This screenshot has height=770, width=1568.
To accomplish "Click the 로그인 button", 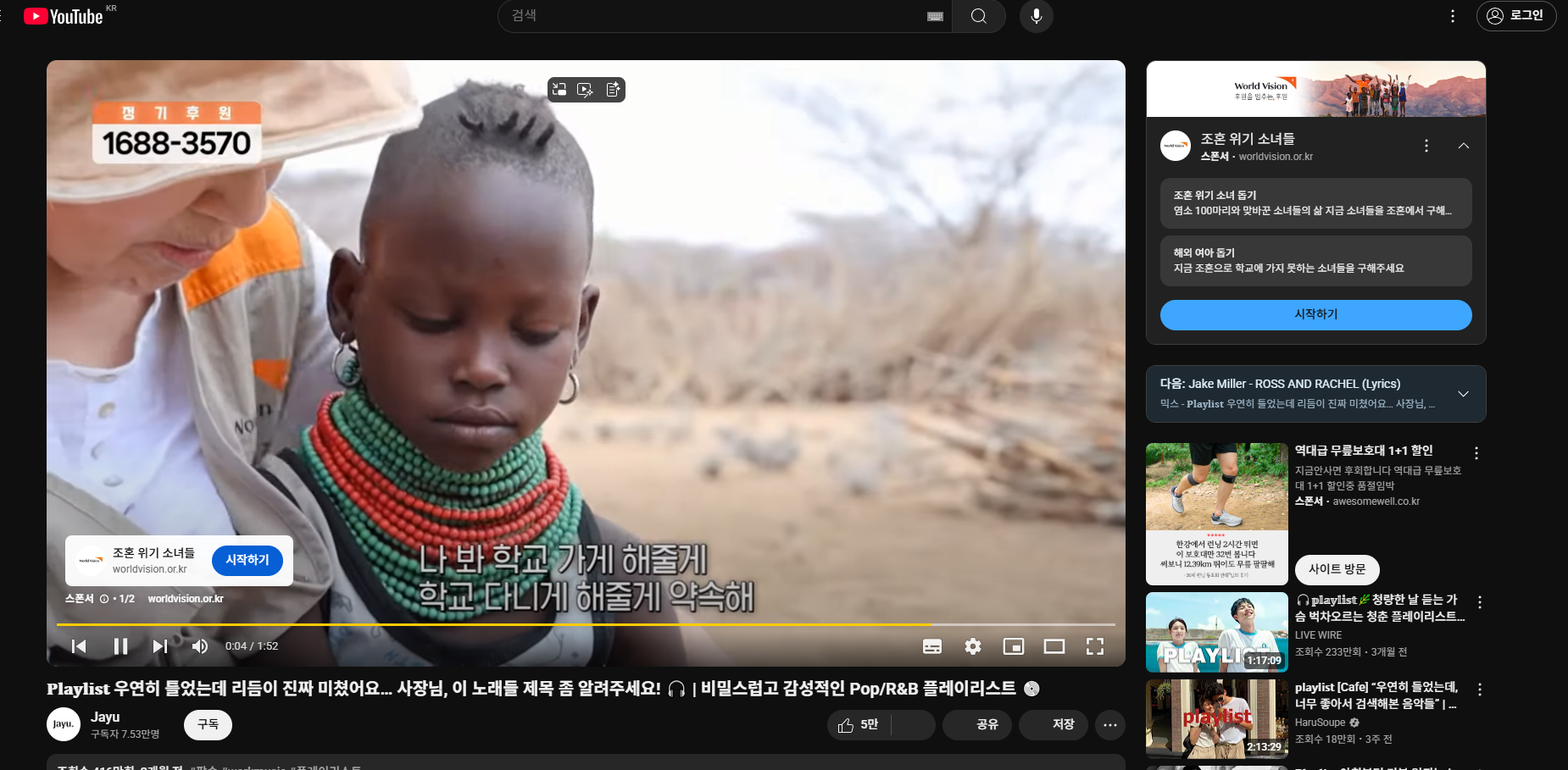I will click(x=1516, y=15).
